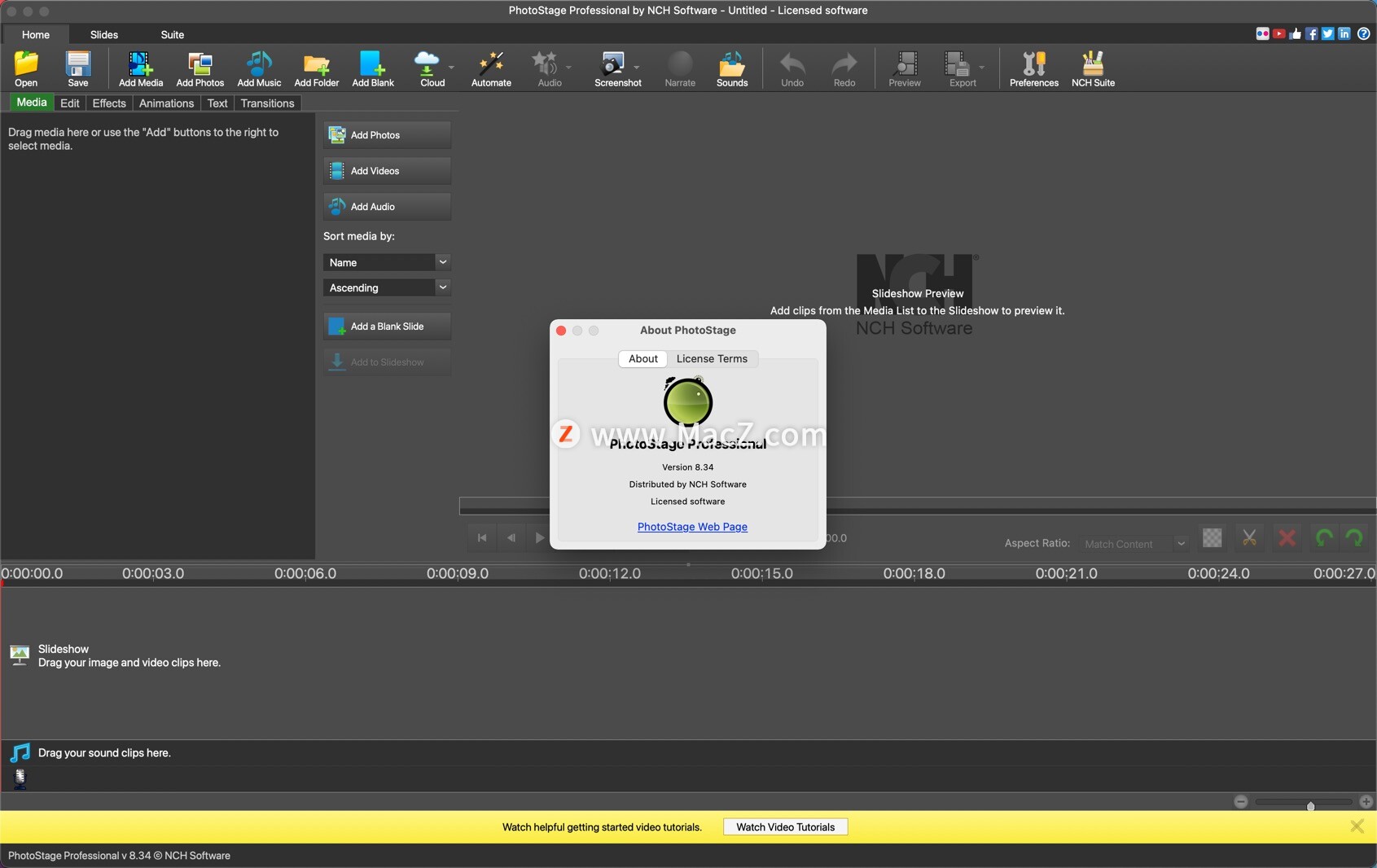Click the Add Blank toolbar icon

[373, 69]
